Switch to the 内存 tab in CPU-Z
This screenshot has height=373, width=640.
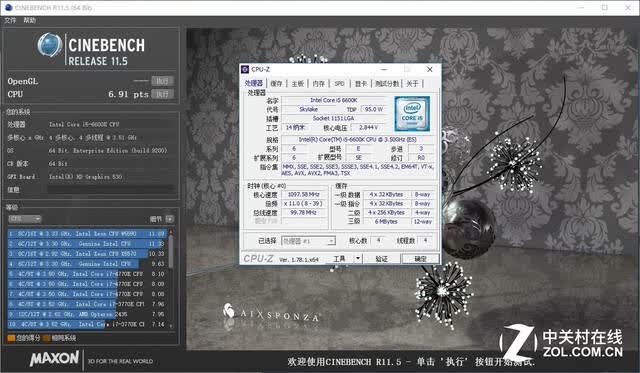[318, 83]
